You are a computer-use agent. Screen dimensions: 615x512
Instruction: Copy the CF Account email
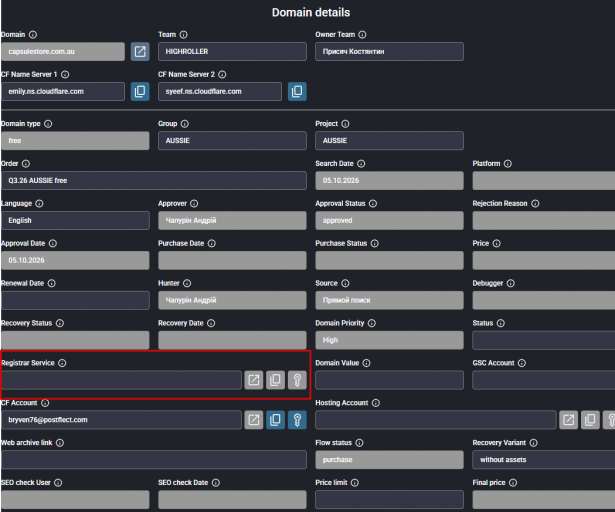click(x=275, y=420)
